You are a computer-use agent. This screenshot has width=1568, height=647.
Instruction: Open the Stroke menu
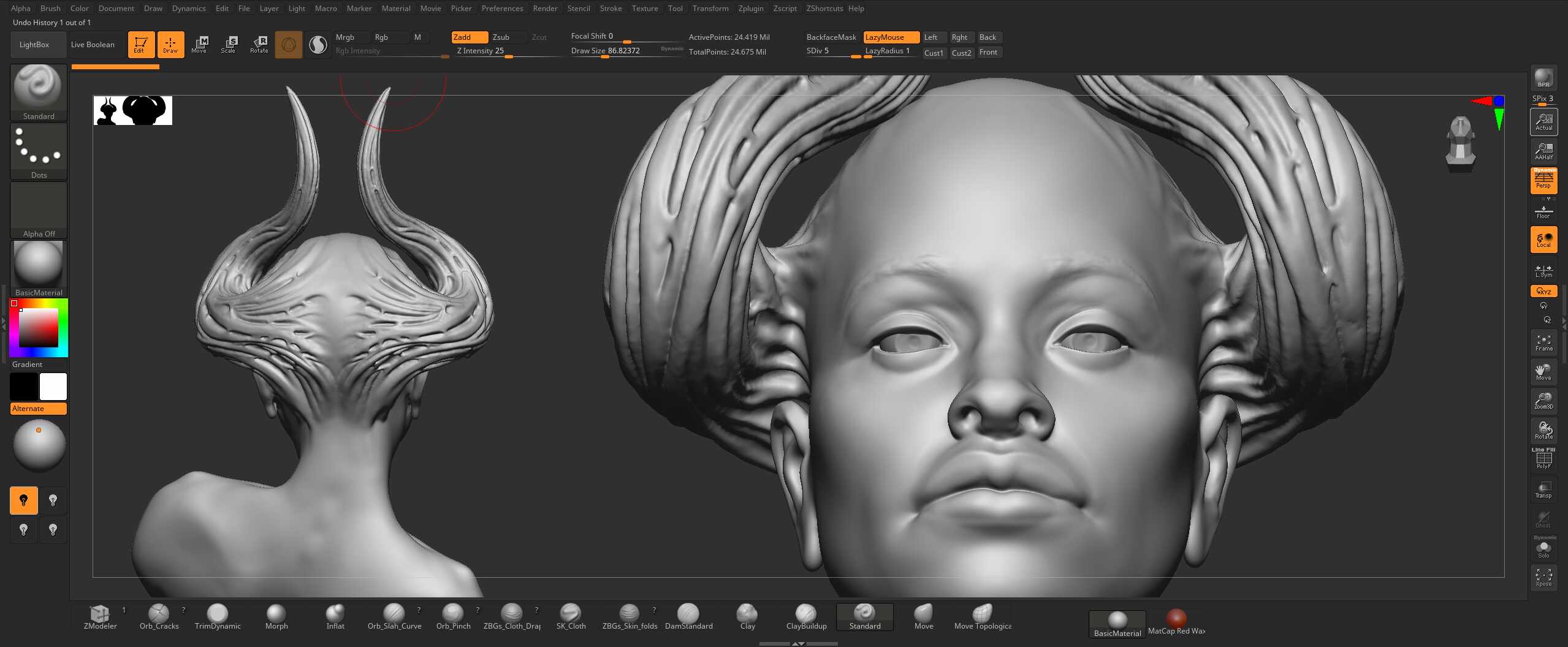click(x=611, y=8)
